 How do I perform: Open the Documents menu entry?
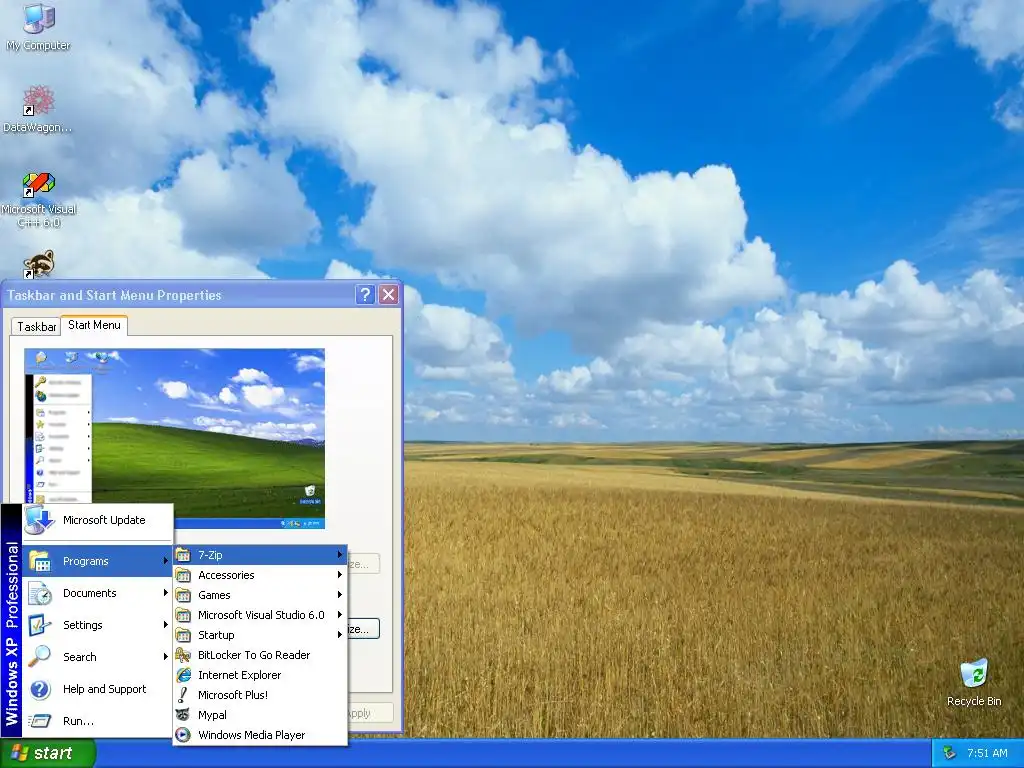pyautogui.click(x=98, y=593)
